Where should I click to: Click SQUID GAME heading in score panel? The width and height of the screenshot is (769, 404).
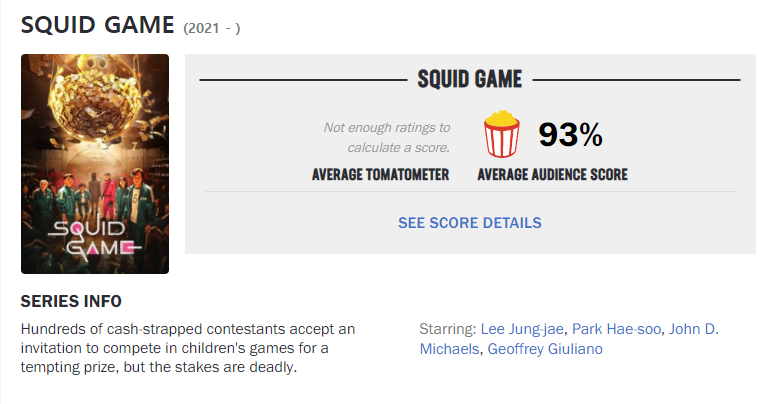(470, 79)
